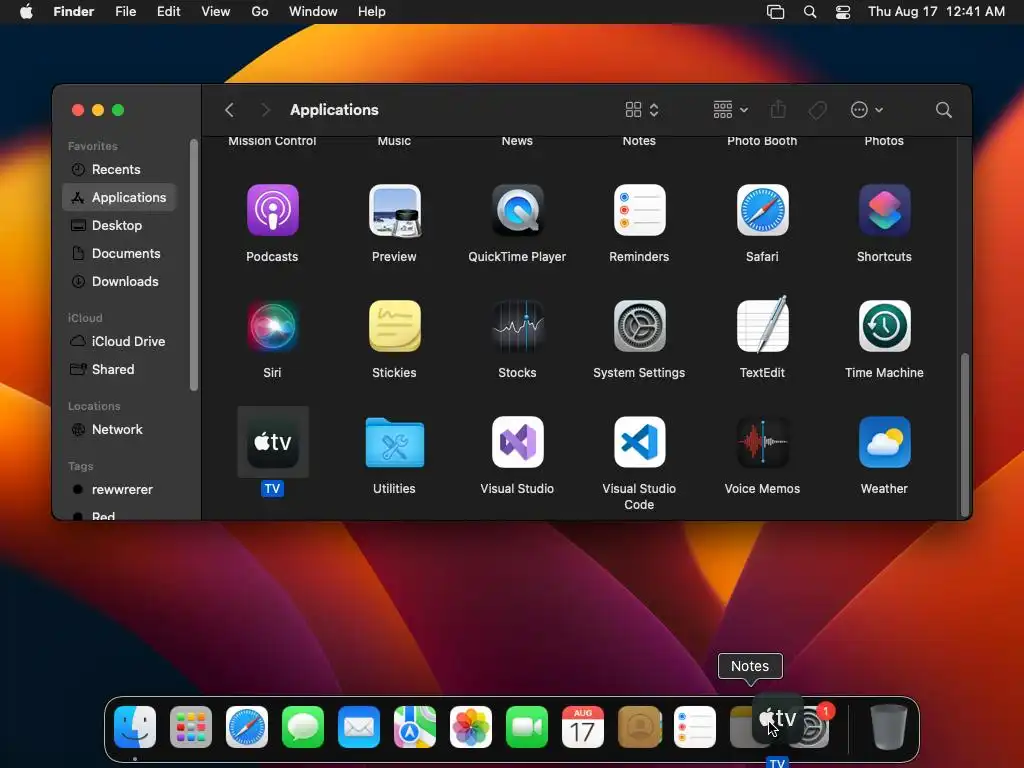Viewport: 1024px width, 768px height.
Task: Open Messages from the Dock
Action: coord(303,727)
